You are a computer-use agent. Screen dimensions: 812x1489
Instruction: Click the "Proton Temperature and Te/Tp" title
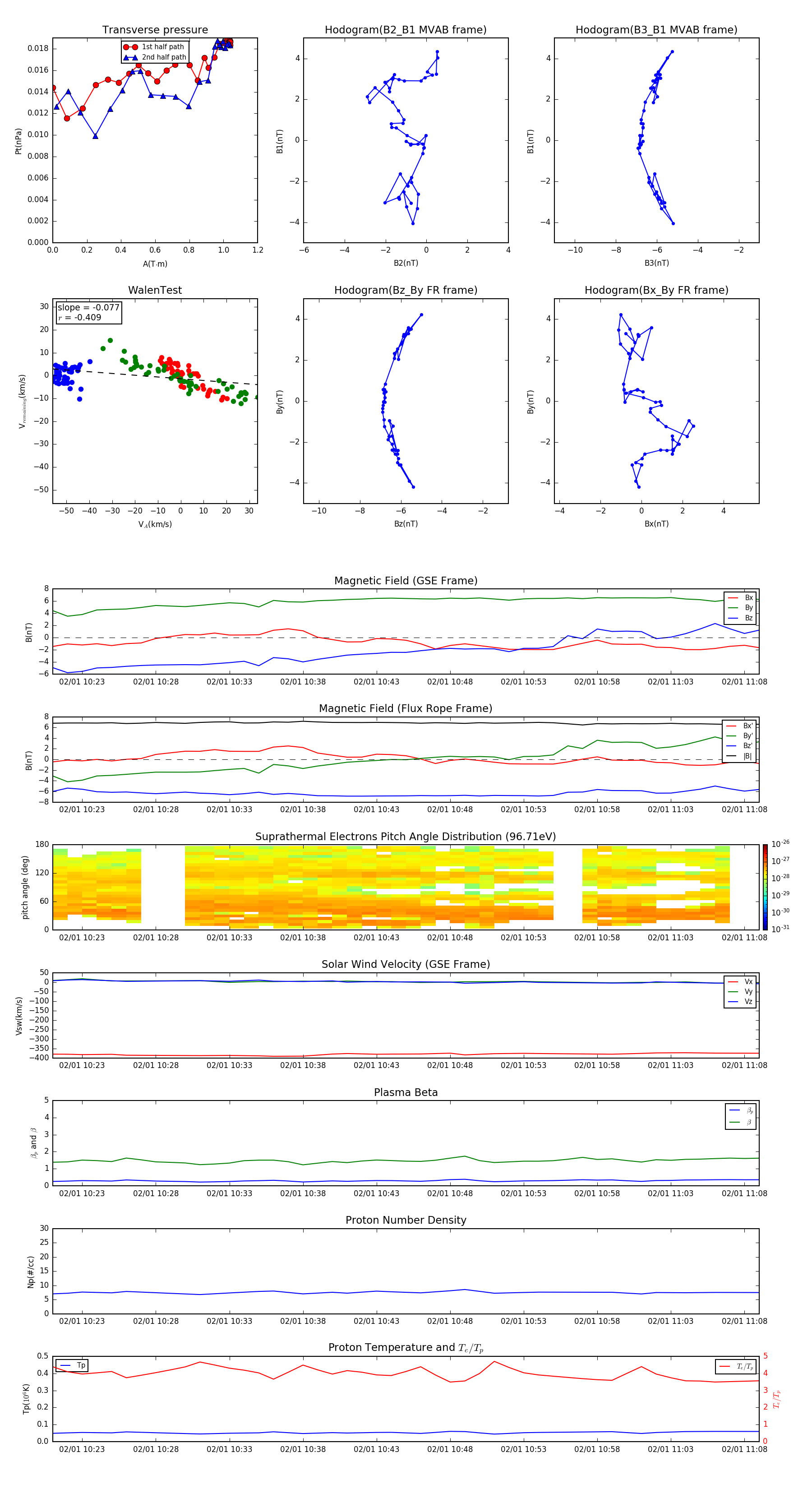pyautogui.click(x=406, y=1348)
